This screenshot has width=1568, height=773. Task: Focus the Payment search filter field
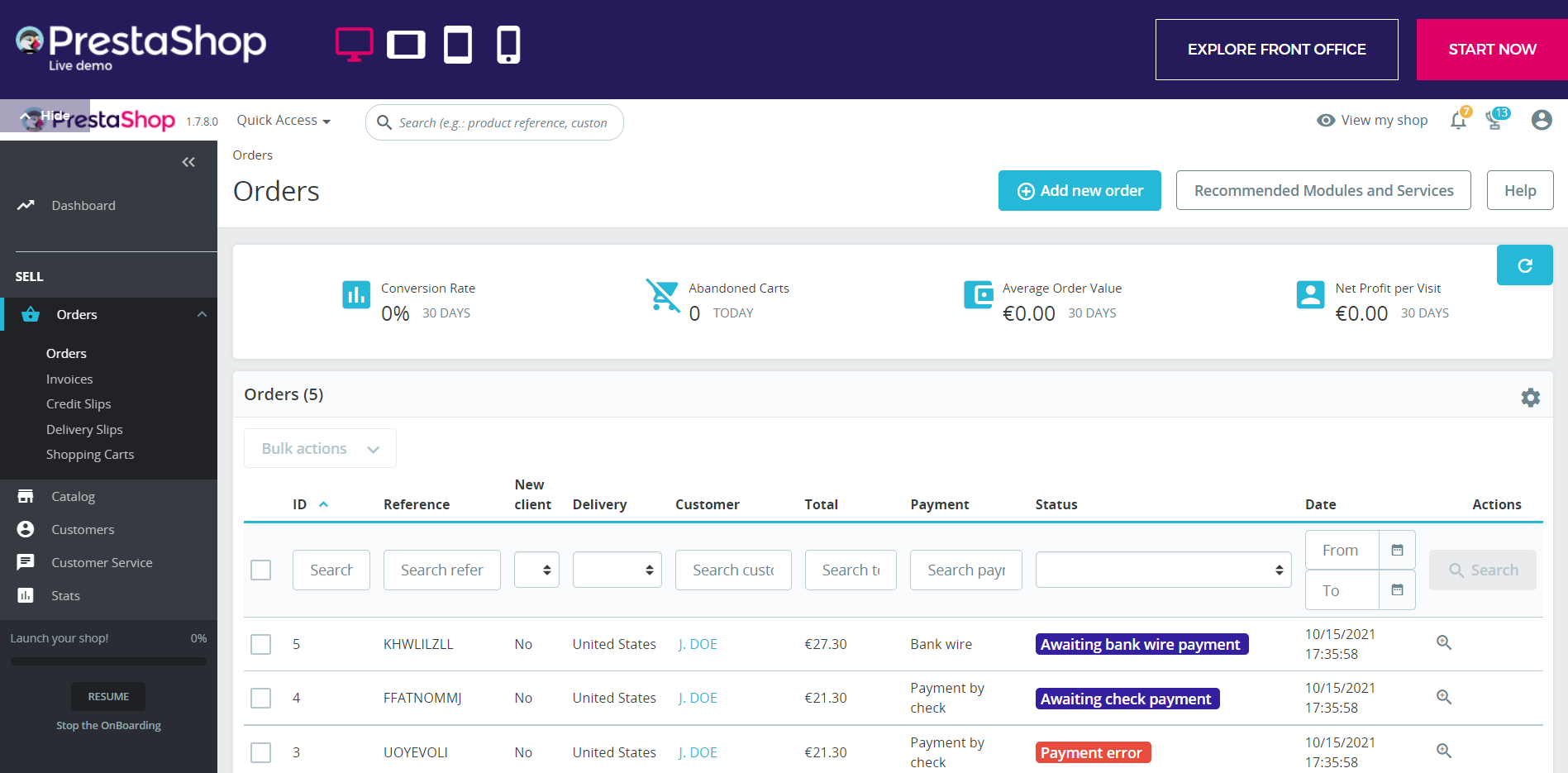point(966,570)
